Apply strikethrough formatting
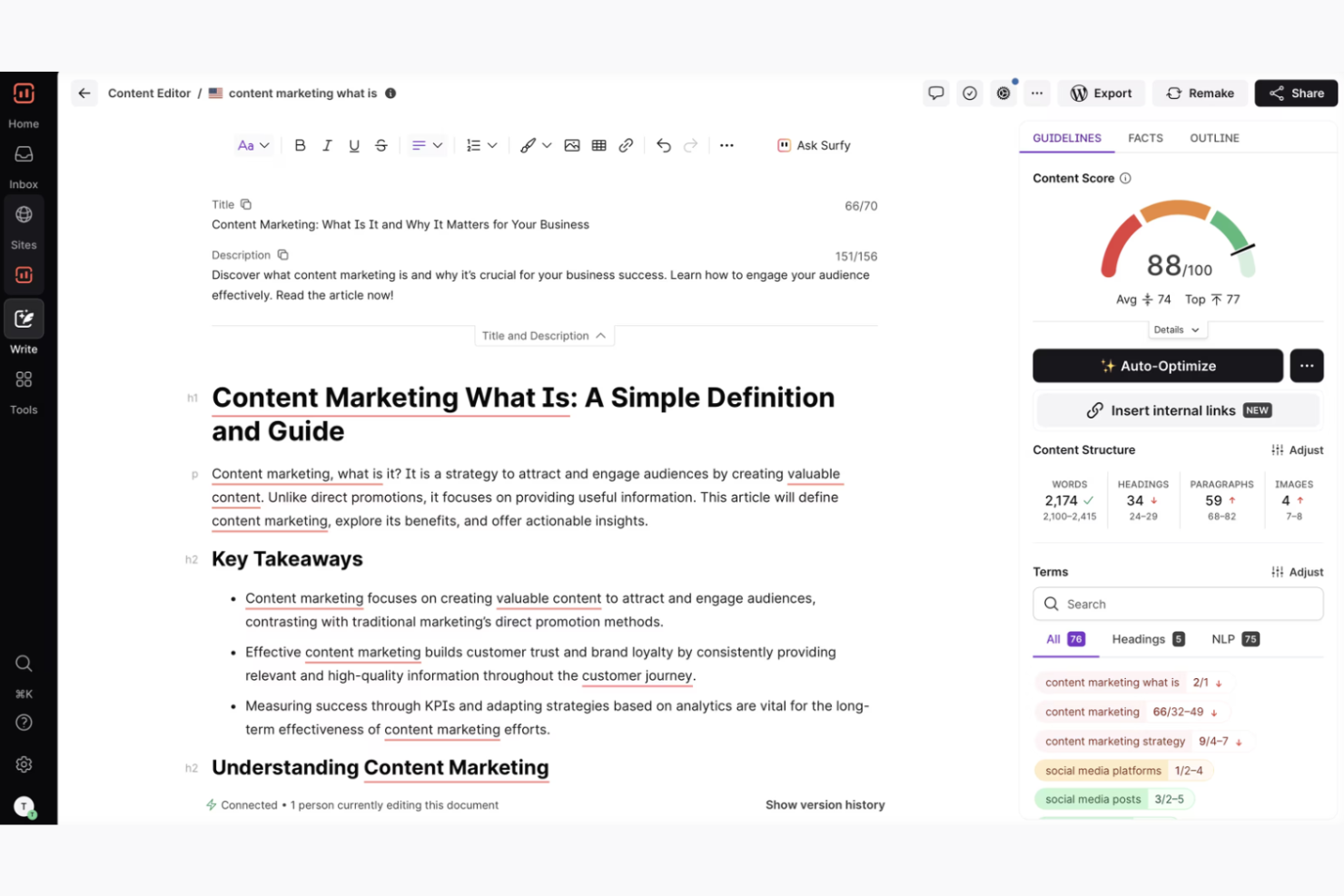Screen dimensions: 1344x896 tap(380, 144)
